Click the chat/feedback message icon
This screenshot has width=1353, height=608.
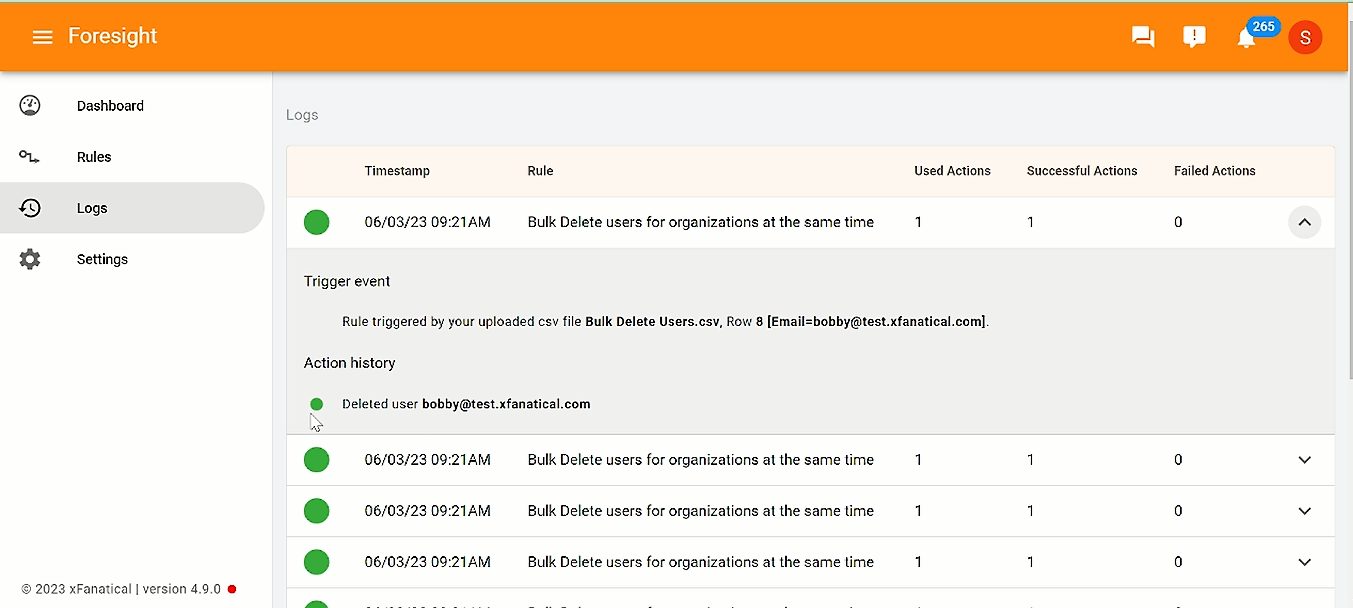[1142, 36]
